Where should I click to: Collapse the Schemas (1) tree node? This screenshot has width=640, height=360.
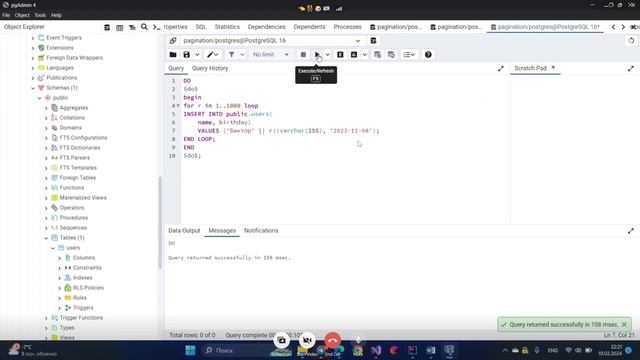(x=33, y=88)
